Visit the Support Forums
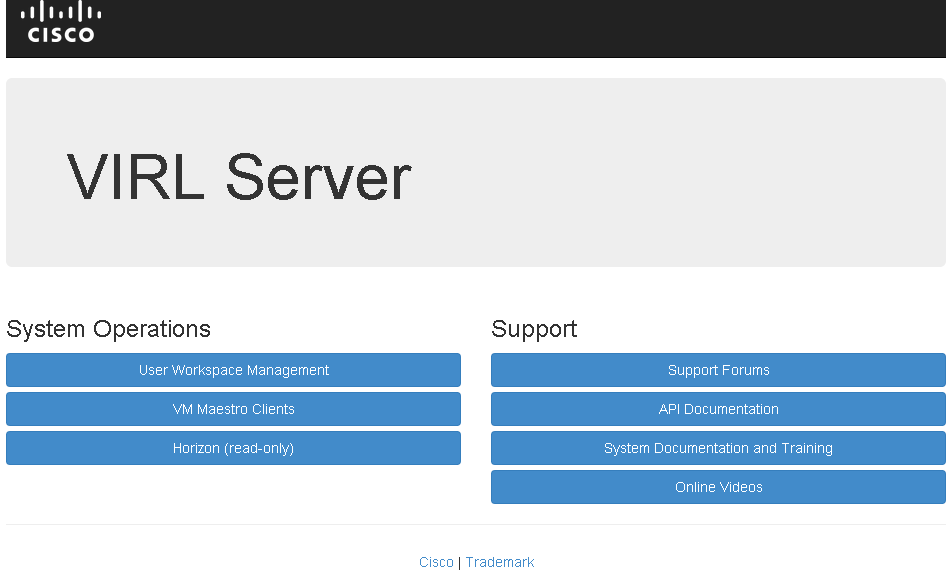 718,370
